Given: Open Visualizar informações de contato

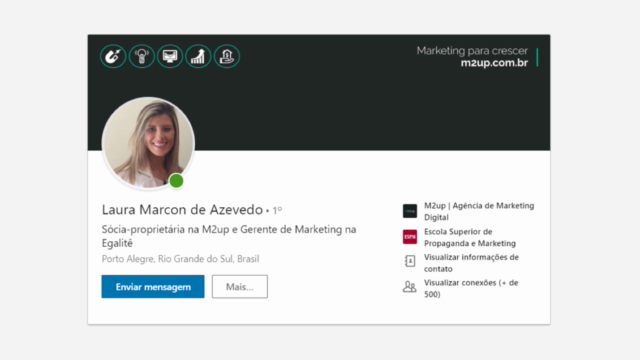Looking at the screenshot, I should [471, 263].
